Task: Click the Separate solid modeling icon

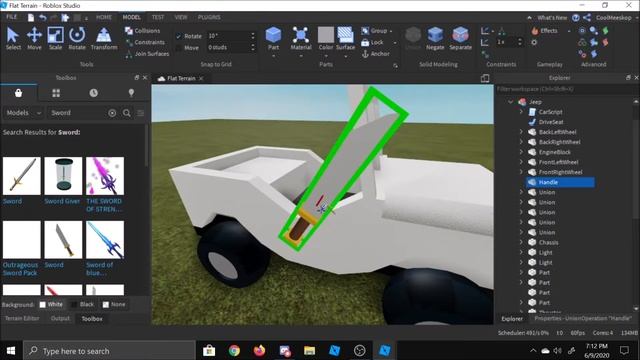Action: (x=460, y=38)
